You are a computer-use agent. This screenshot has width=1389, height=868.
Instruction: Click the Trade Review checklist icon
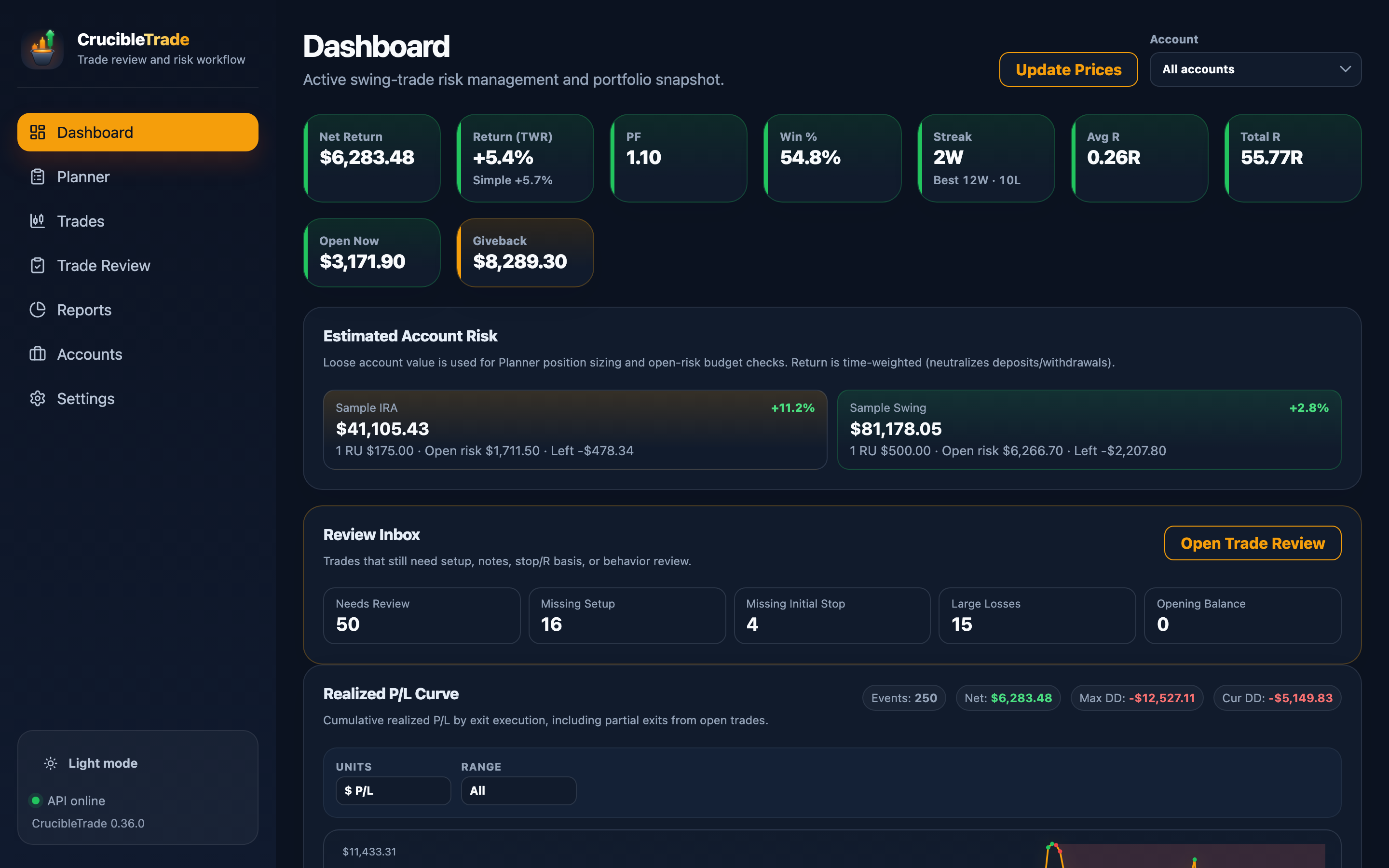[x=37, y=265]
